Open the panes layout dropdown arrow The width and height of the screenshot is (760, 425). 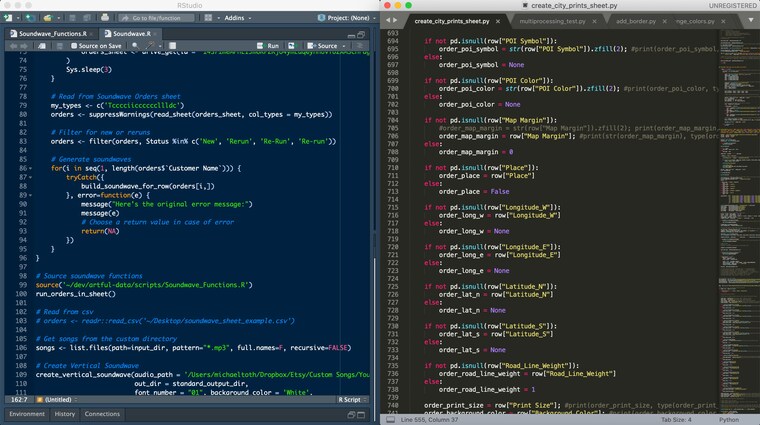pos(219,18)
